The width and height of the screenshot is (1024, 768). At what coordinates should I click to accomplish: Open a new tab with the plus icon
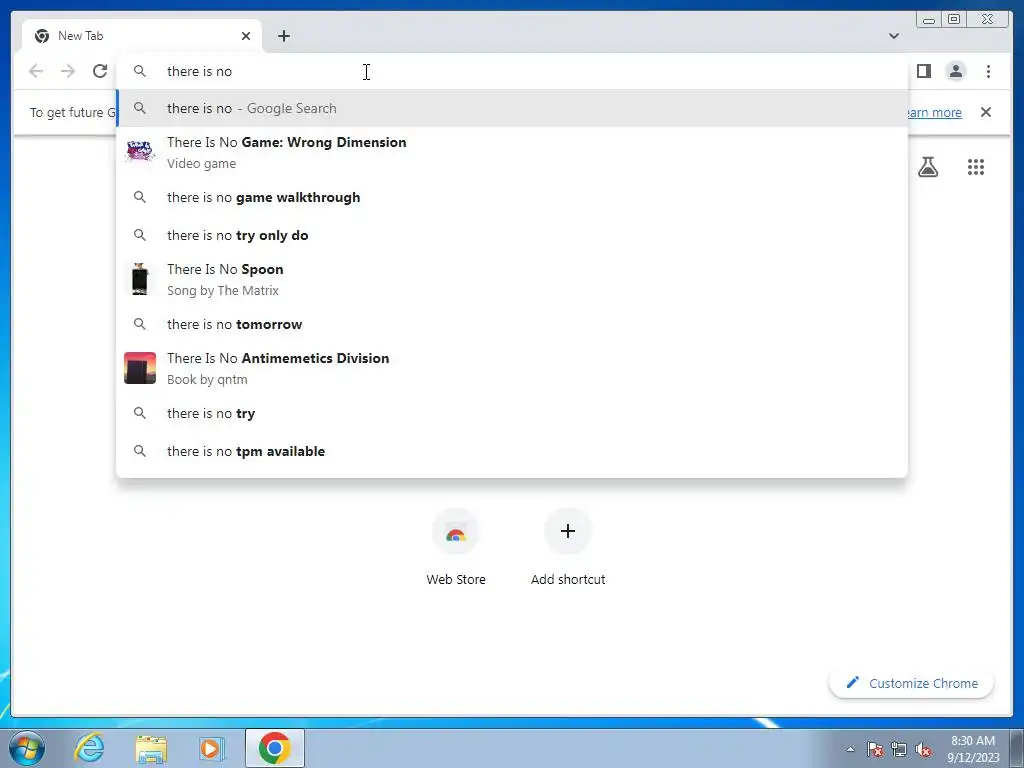(283, 36)
